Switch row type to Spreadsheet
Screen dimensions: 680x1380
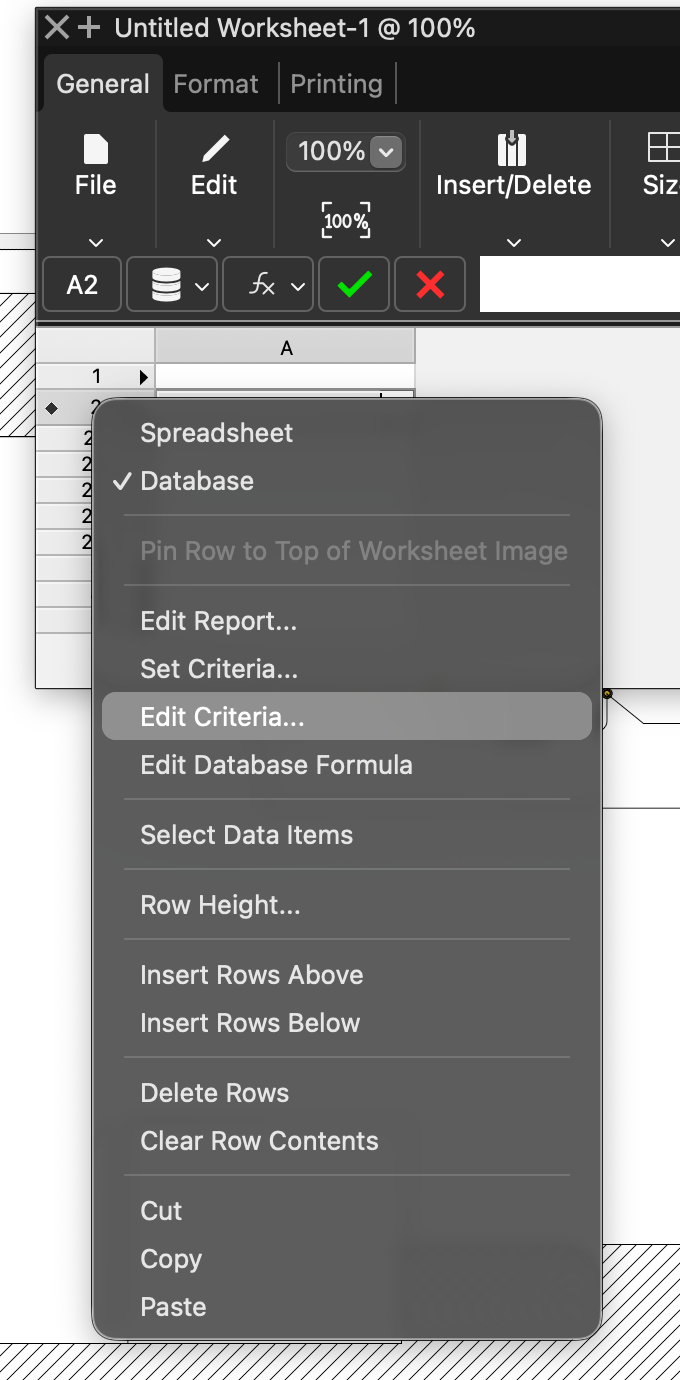[216, 433]
